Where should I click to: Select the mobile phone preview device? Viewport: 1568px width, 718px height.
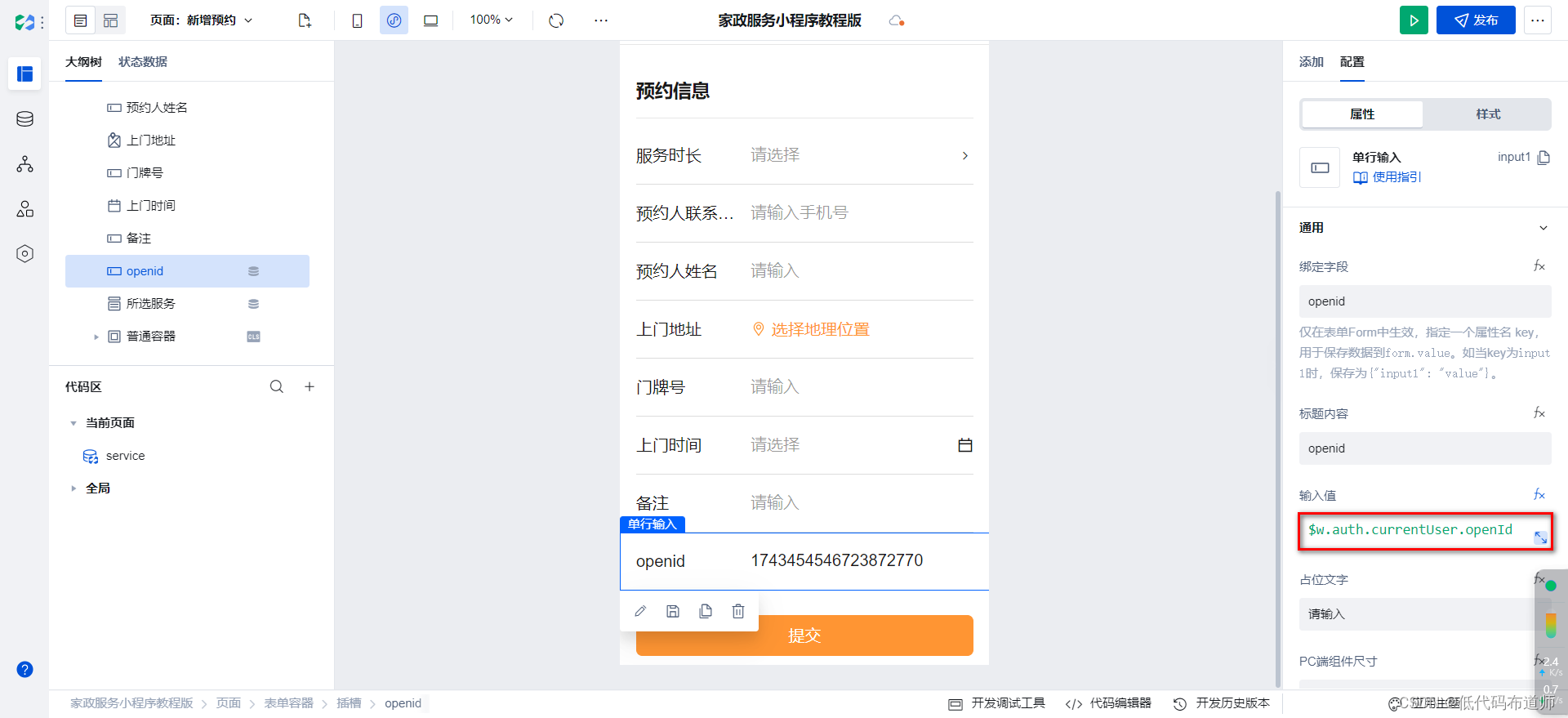(x=357, y=20)
